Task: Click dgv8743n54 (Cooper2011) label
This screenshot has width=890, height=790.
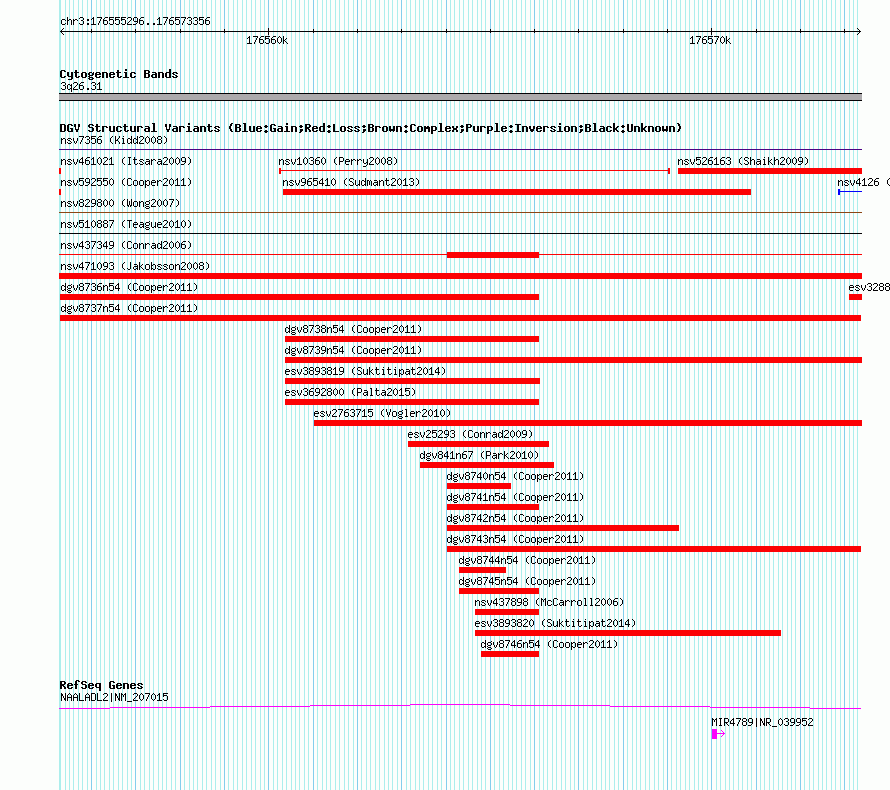Action: click(x=515, y=539)
